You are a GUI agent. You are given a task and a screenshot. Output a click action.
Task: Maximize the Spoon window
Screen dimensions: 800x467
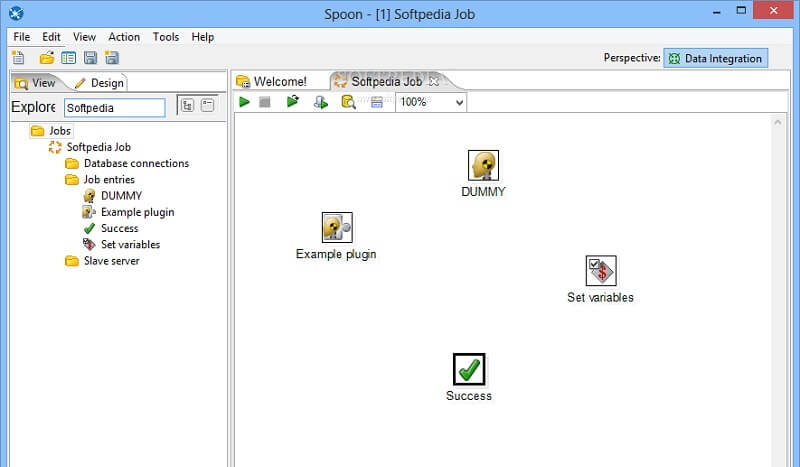coord(741,10)
